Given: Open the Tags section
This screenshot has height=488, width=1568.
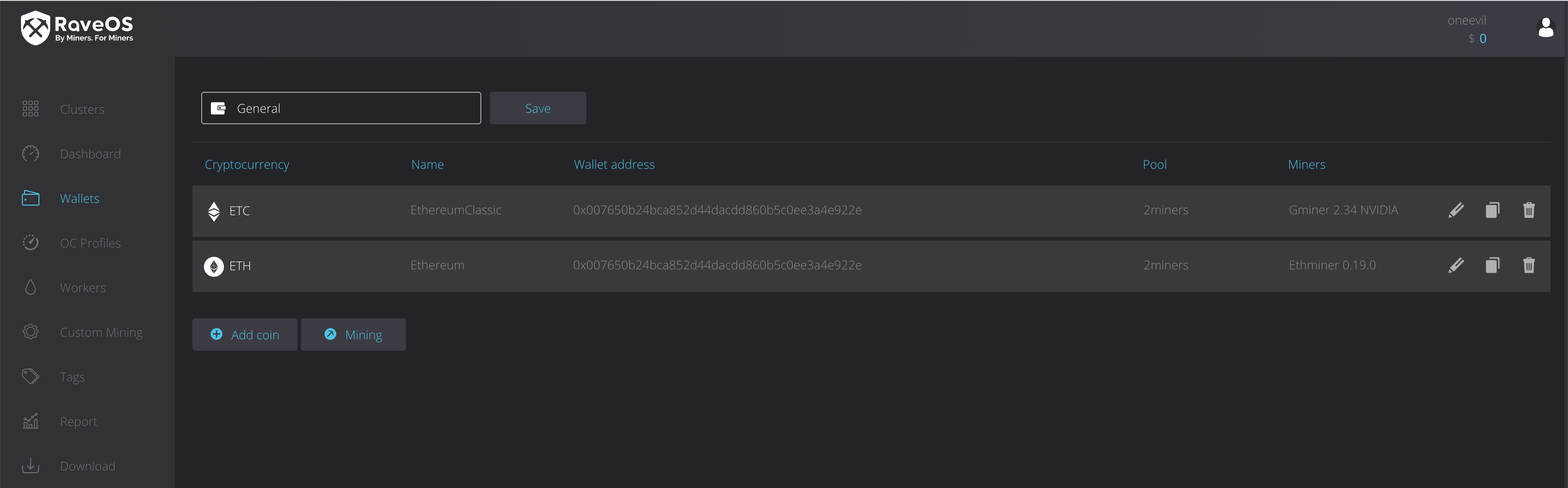Looking at the screenshot, I should coord(72,377).
